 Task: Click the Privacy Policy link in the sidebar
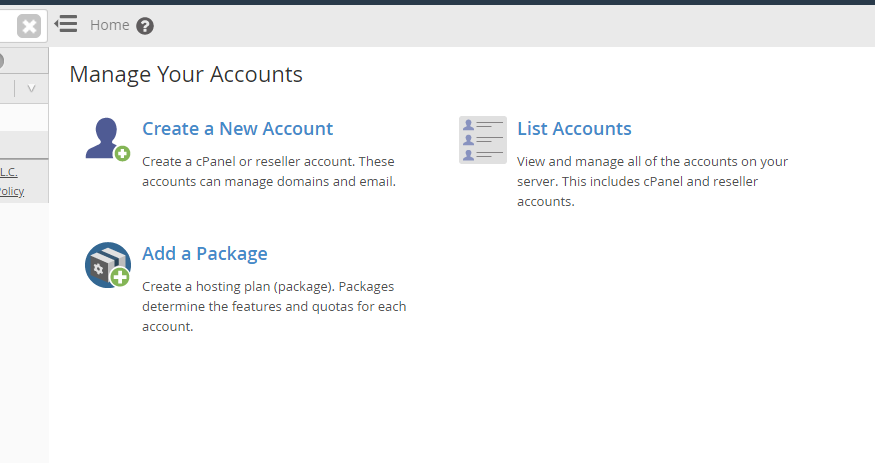tap(11, 191)
